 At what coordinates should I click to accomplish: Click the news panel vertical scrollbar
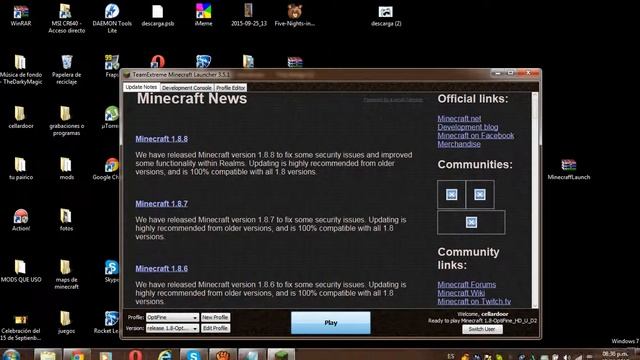[x=535, y=200]
